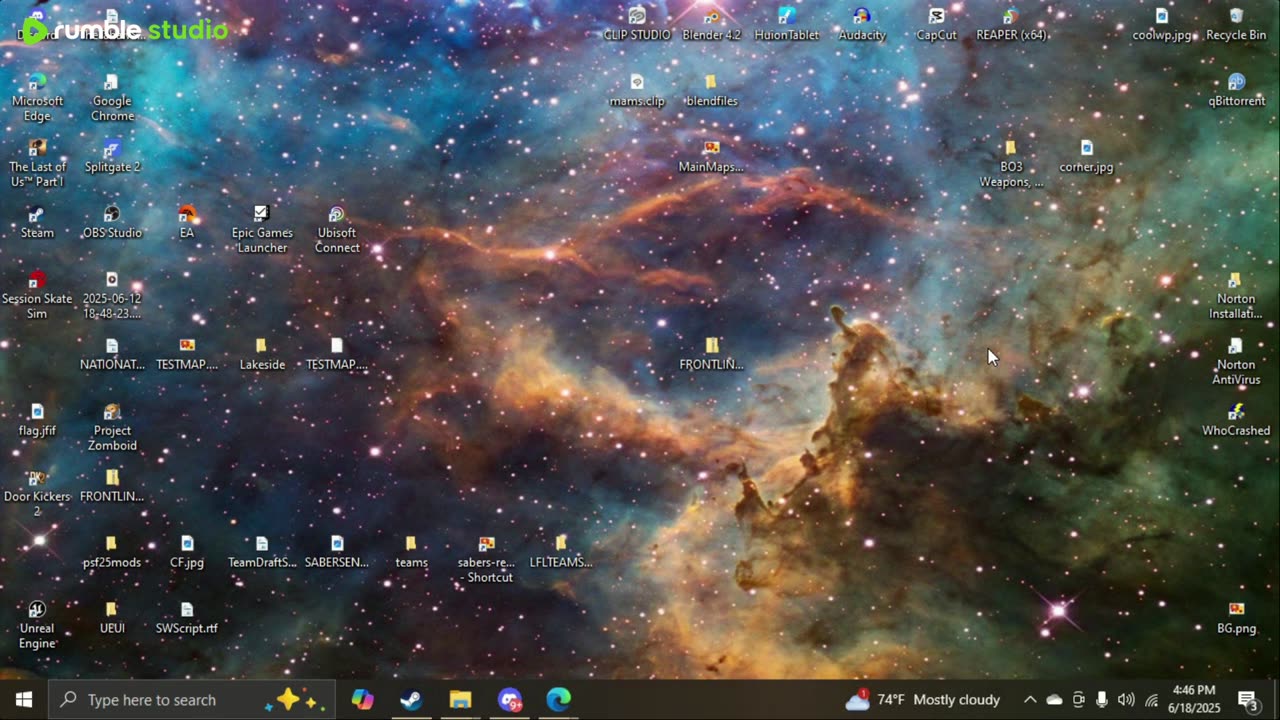The image size is (1280, 720).
Task: Select the corner.jpg image file
Action: 1086,156
